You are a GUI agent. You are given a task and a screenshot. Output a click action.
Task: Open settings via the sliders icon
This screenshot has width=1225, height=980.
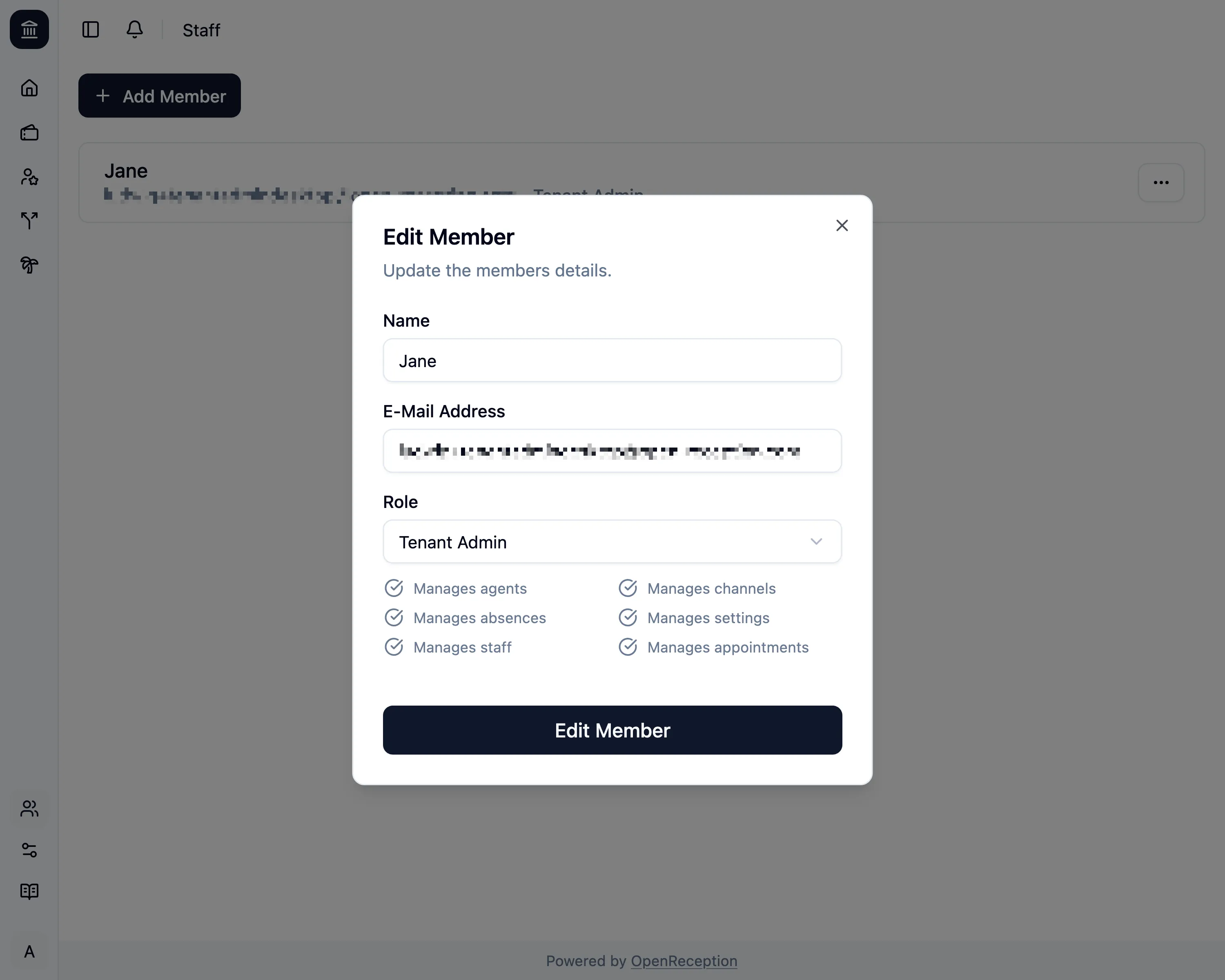tap(29, 851)
